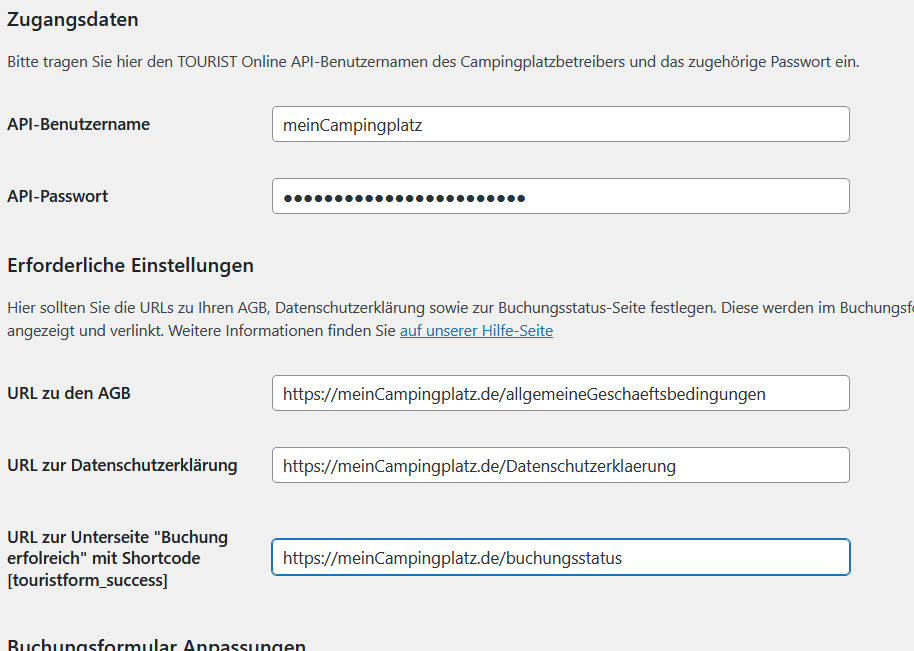
Task: Click the 'URL zur Unterseite Buchung erfolgreich' label
Action: coord(117,547)
